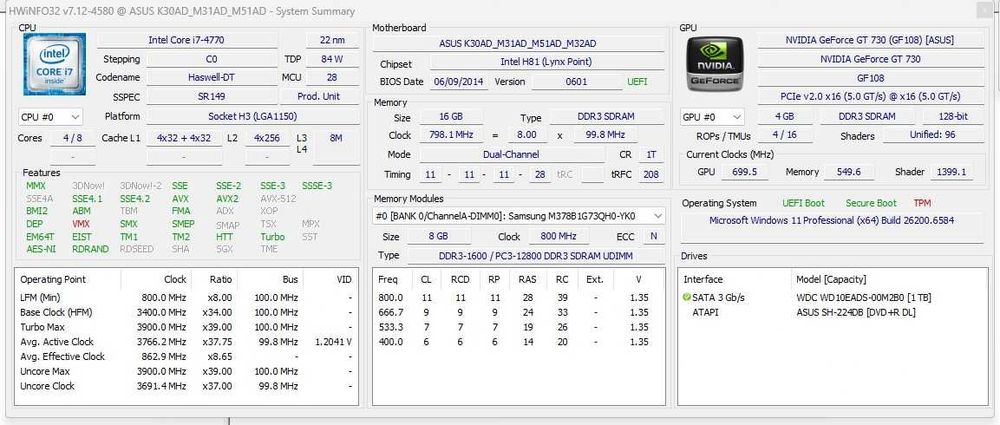Select the WDC WD10EADS-00M2B0 [1 TB] drive row

point(832,297)
